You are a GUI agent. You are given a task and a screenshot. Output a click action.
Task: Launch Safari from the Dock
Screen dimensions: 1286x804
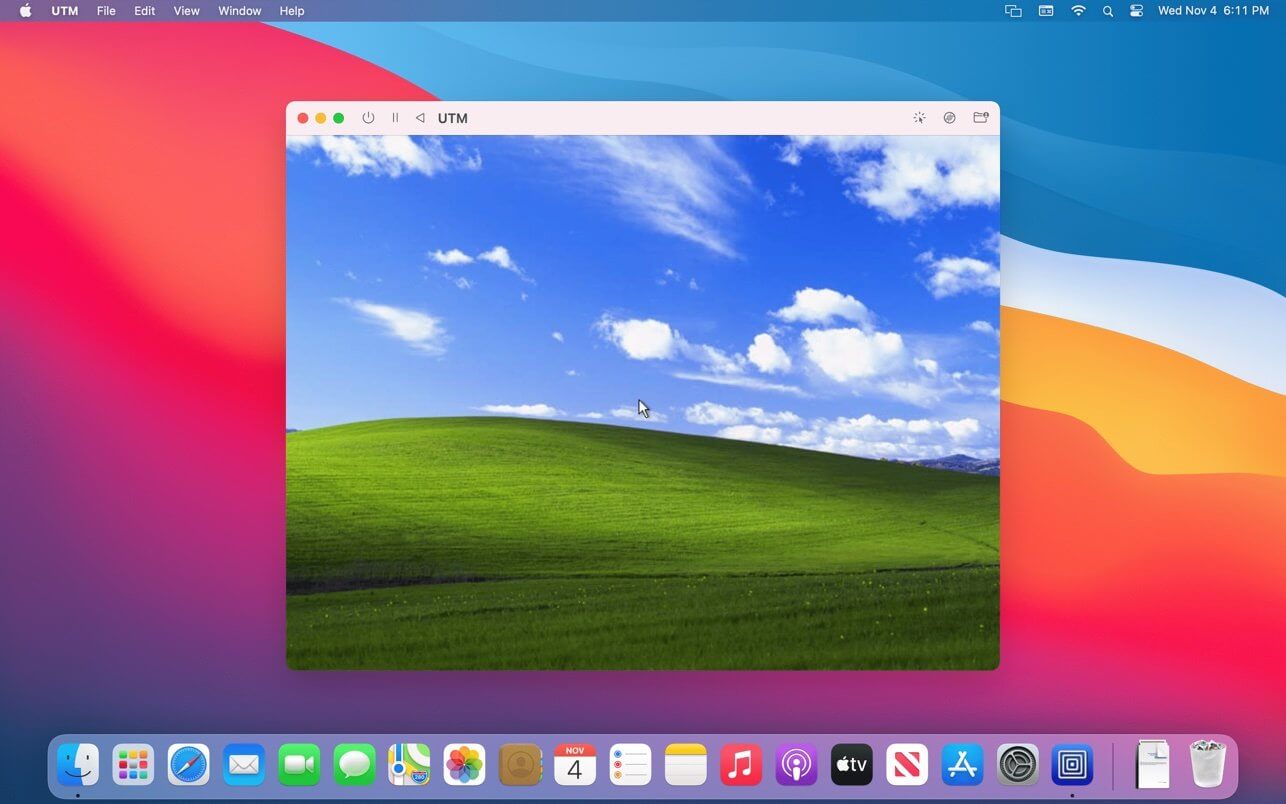tap(188, 765)
